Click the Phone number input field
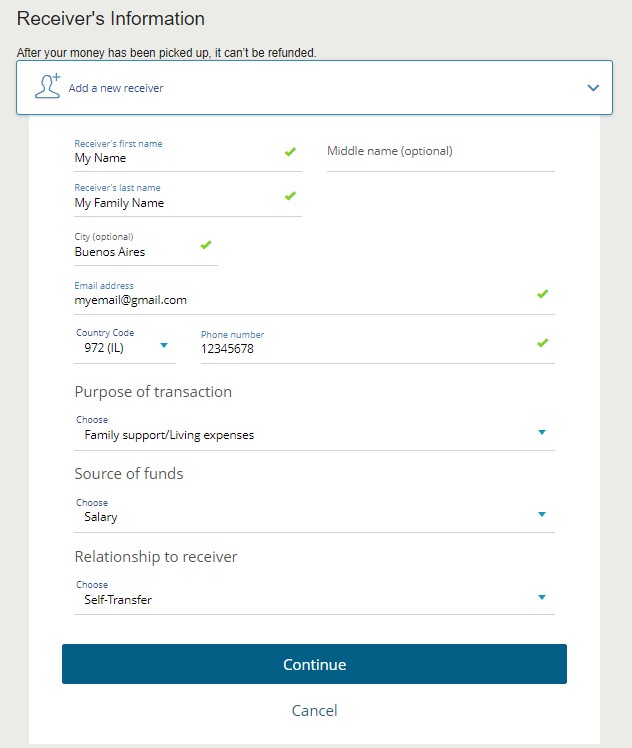Viewport: 632px width, 748px height. point(360,349)
